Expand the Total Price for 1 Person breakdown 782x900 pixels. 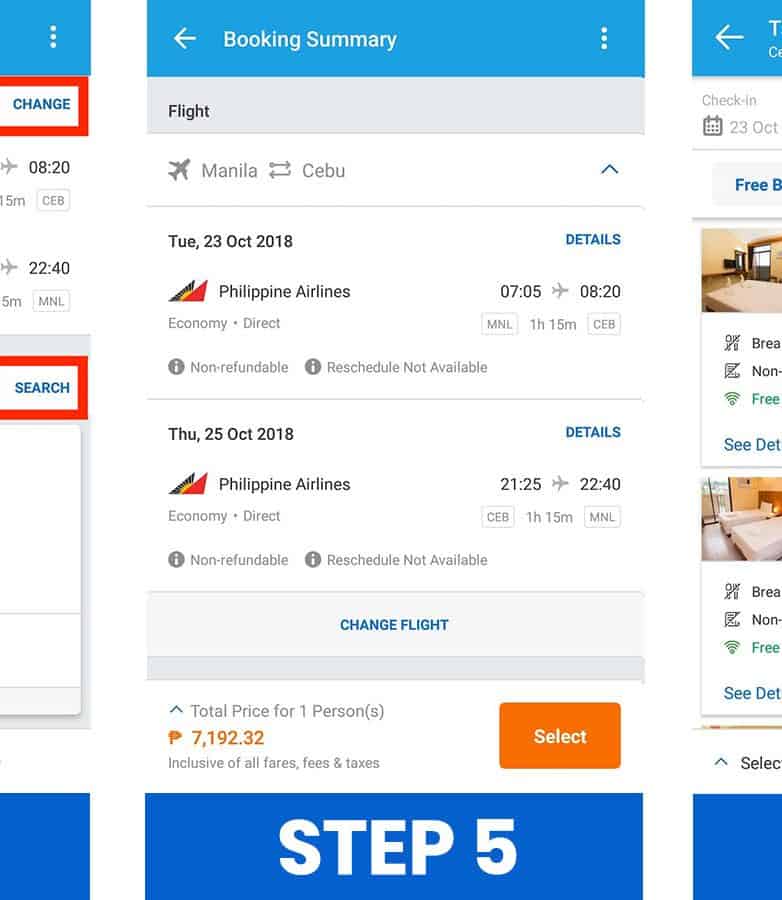[177, 711]
